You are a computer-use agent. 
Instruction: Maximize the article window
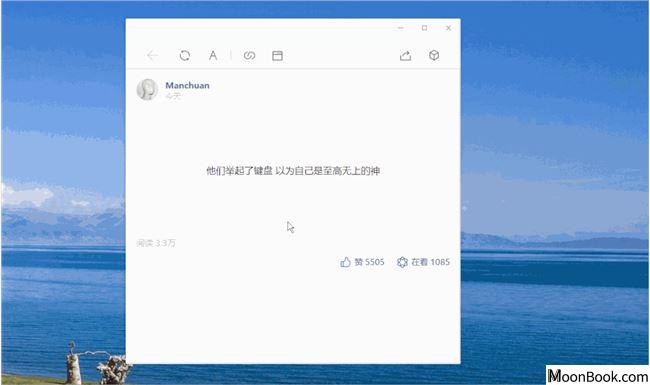point(424,28)
